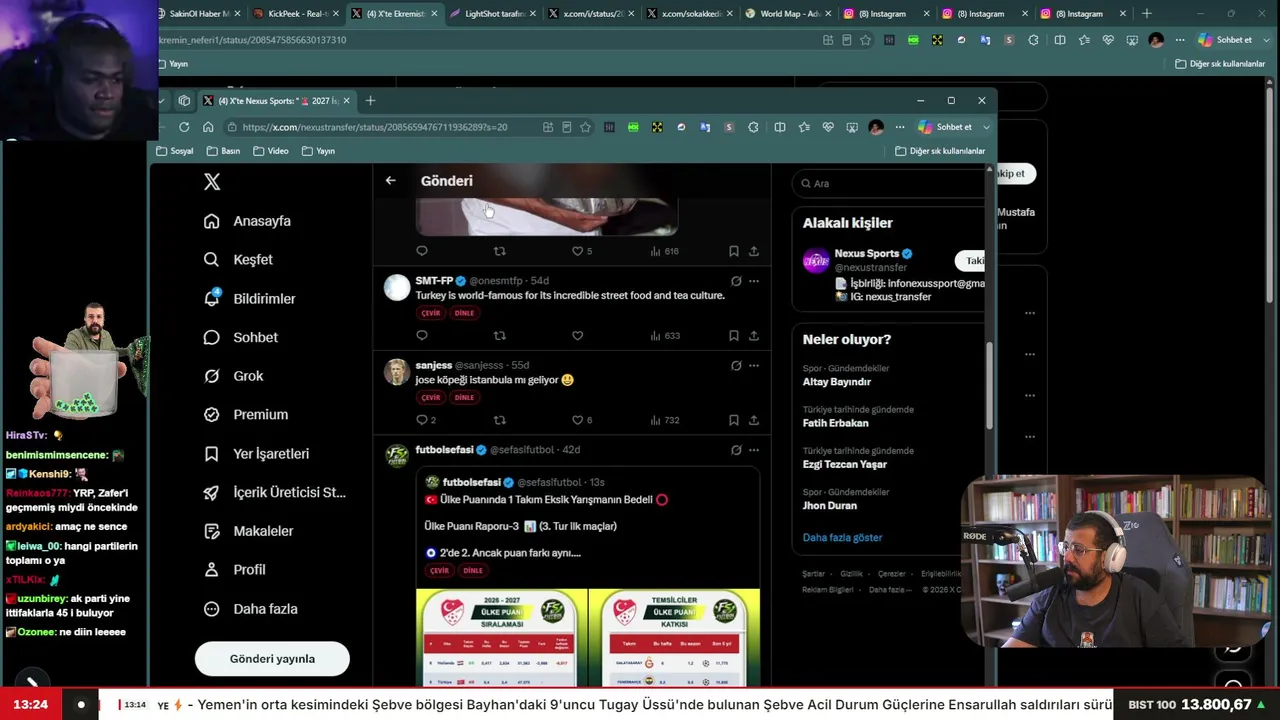
Task: Open the X logo home icon
Action: pos(212,182)
